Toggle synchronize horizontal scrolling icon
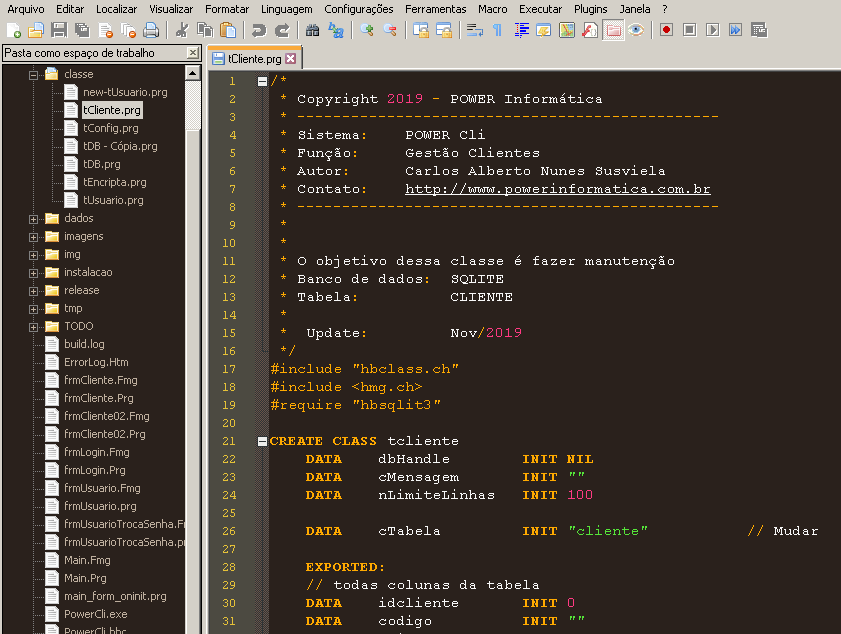The height and width of the screenshot is (634, 841). pos(444,30)
